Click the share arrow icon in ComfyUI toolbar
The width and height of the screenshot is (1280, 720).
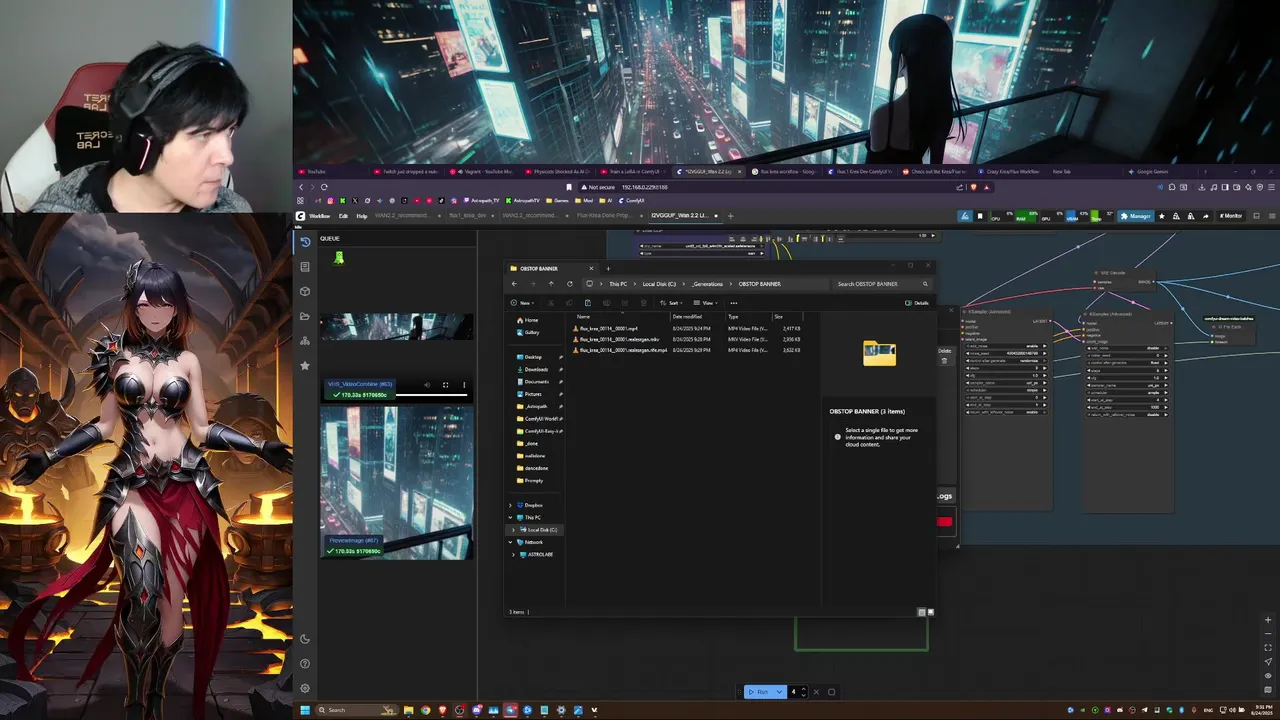(x=1205, y=216)
